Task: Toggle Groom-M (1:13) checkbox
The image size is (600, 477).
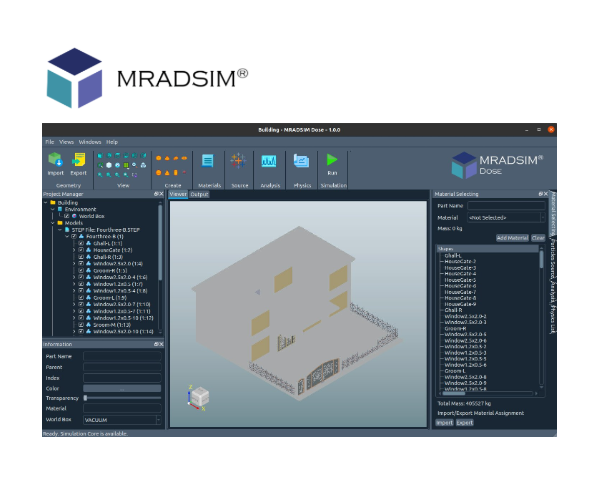Action: 81,325
